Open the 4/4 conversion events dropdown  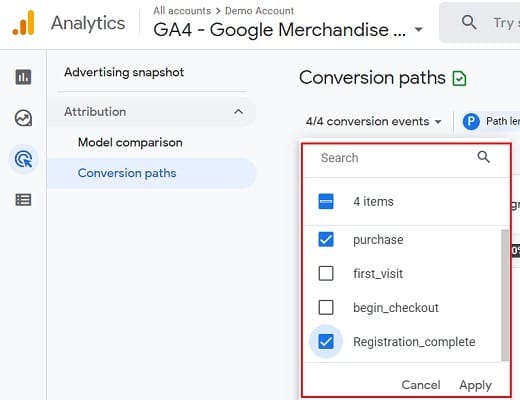click(x=374, y=121)
